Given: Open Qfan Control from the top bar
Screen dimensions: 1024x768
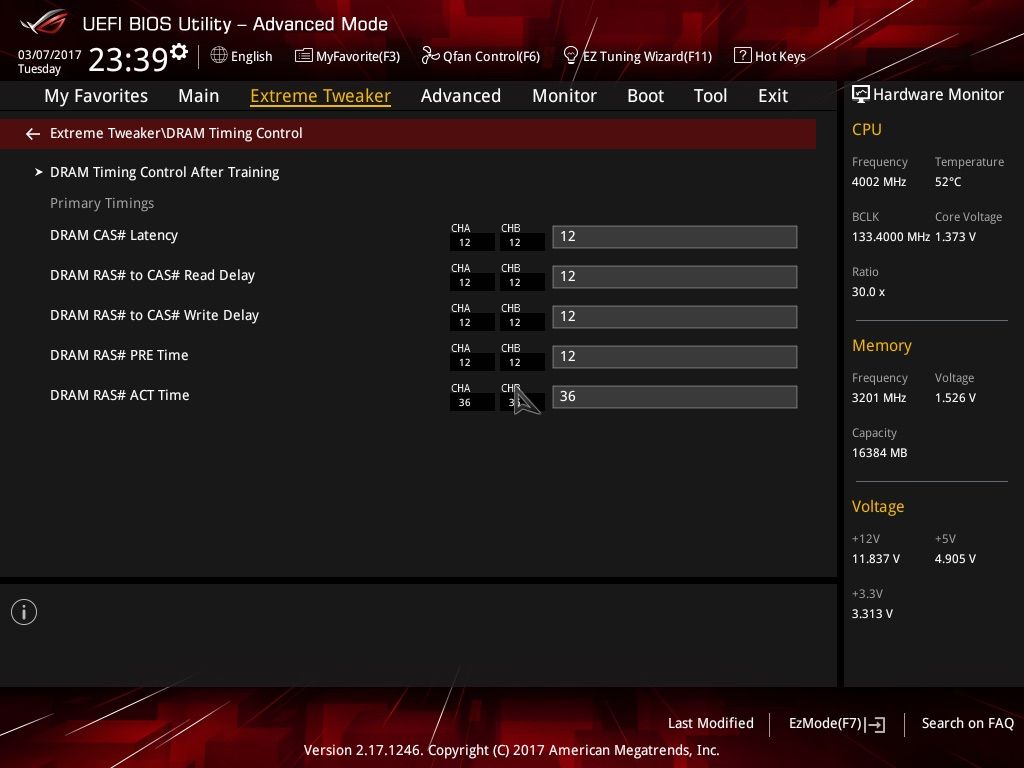Looking at the screenshot, I should (481, 56).
